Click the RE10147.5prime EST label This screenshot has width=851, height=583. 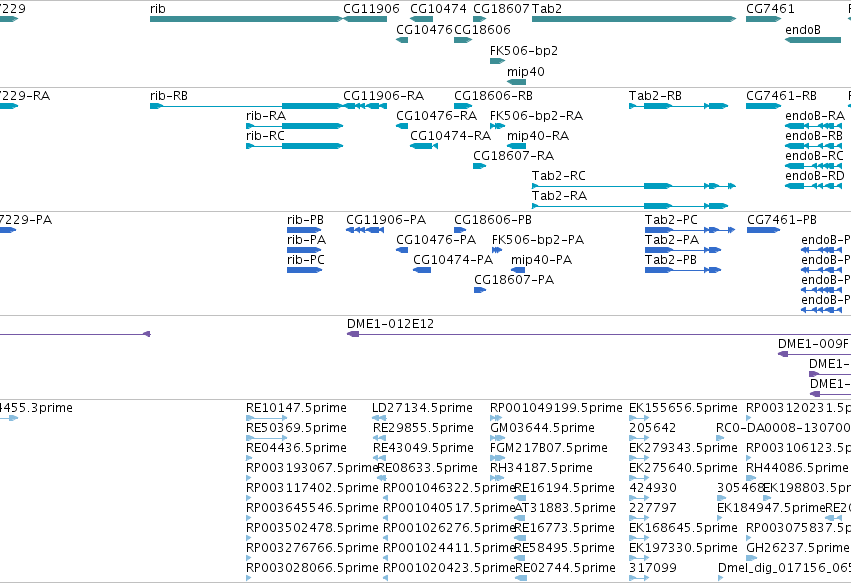[296, 408]
